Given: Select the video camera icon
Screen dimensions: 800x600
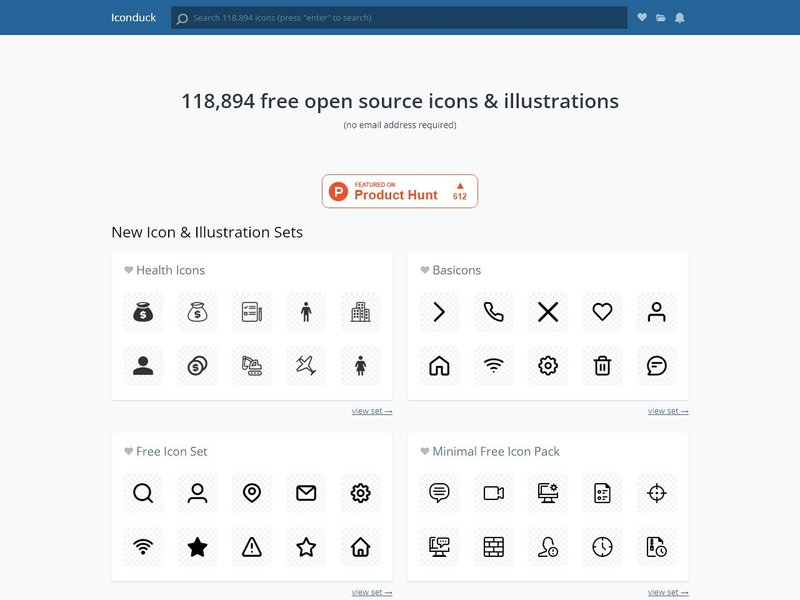Looking at the screenshot, I should click(493, 493).
